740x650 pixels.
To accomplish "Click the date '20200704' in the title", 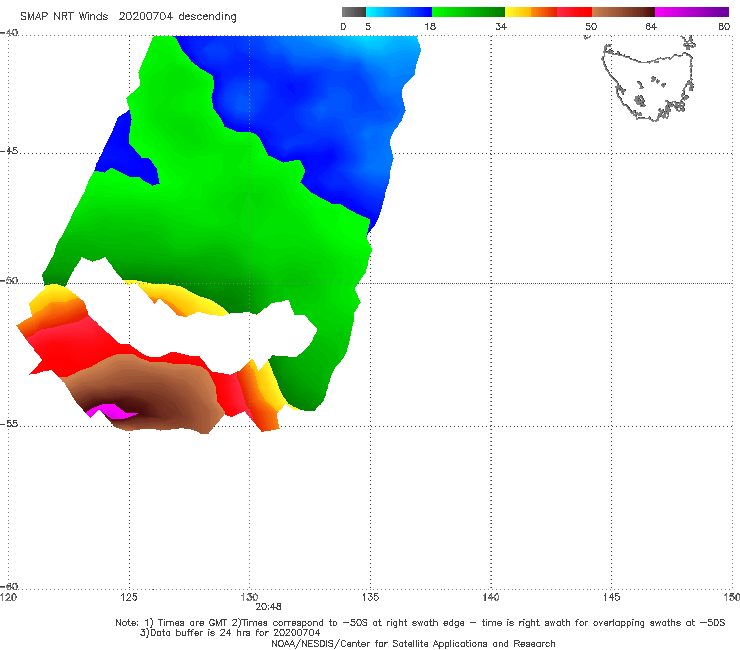I will pos(145,17).
